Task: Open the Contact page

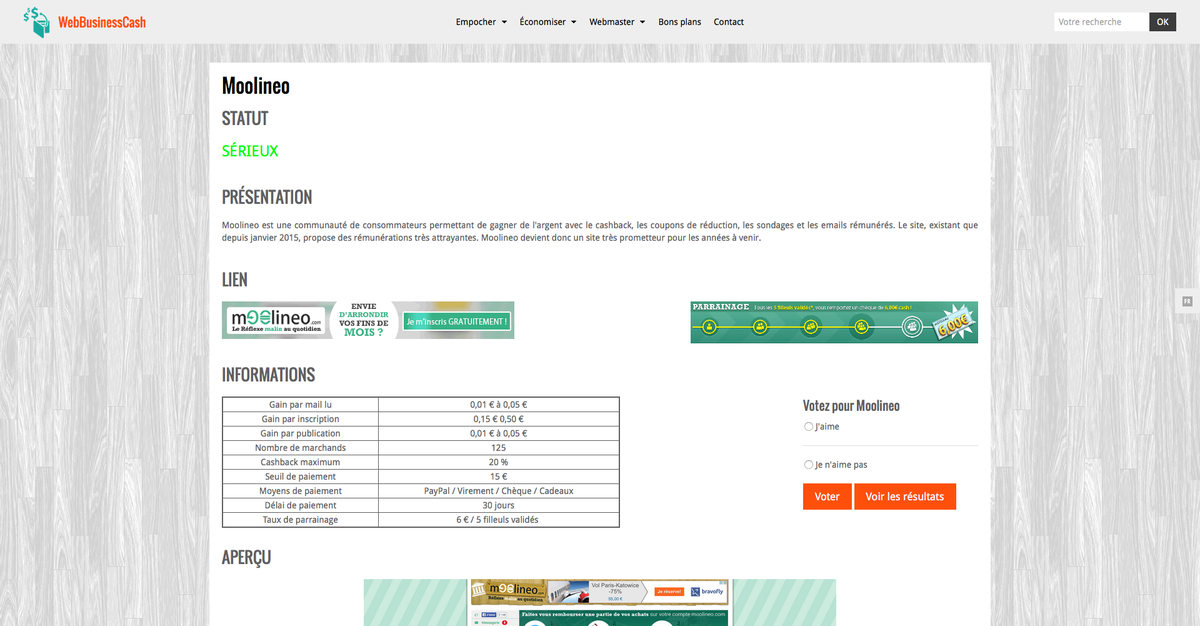Action: [729, 22]
